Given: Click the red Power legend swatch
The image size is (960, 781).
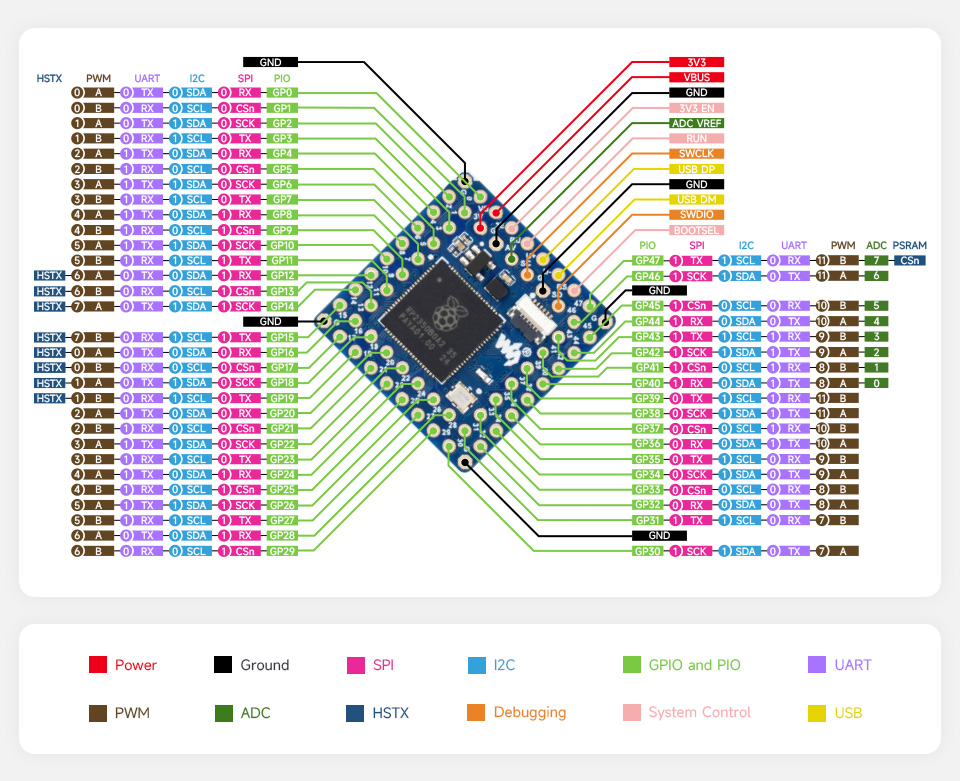Looking at the screenshot, I should [98, 664].
